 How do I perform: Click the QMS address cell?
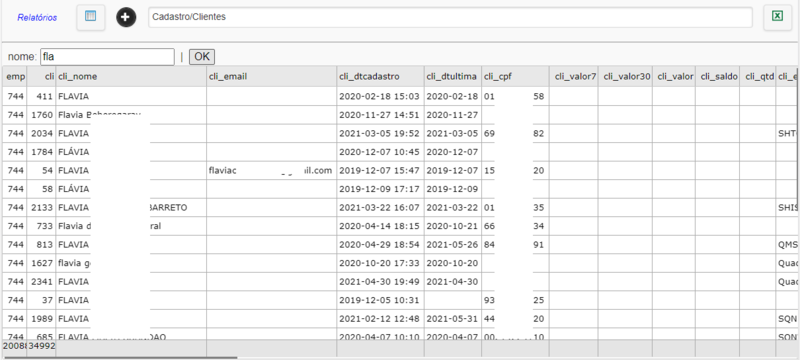(x=787, y=245)
